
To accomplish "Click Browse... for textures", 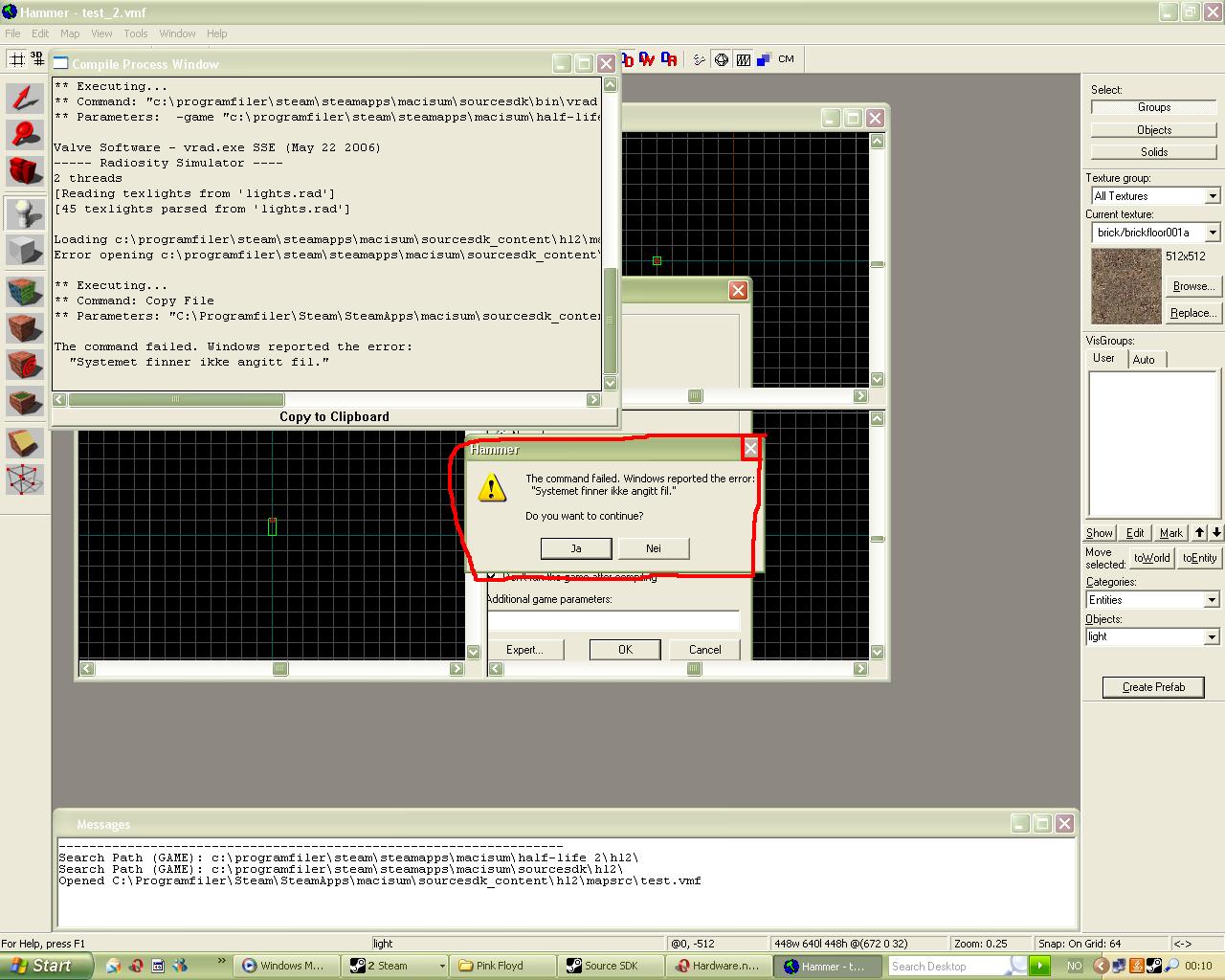I will 1193,286.
